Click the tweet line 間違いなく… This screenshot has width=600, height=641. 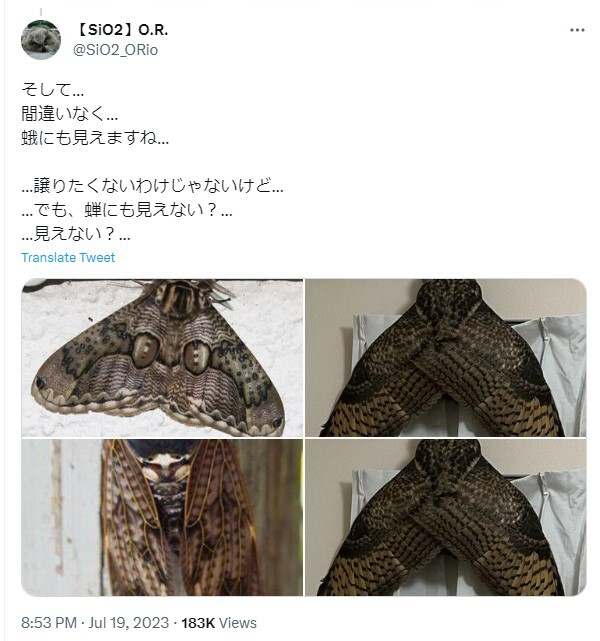tap(69, 114)
